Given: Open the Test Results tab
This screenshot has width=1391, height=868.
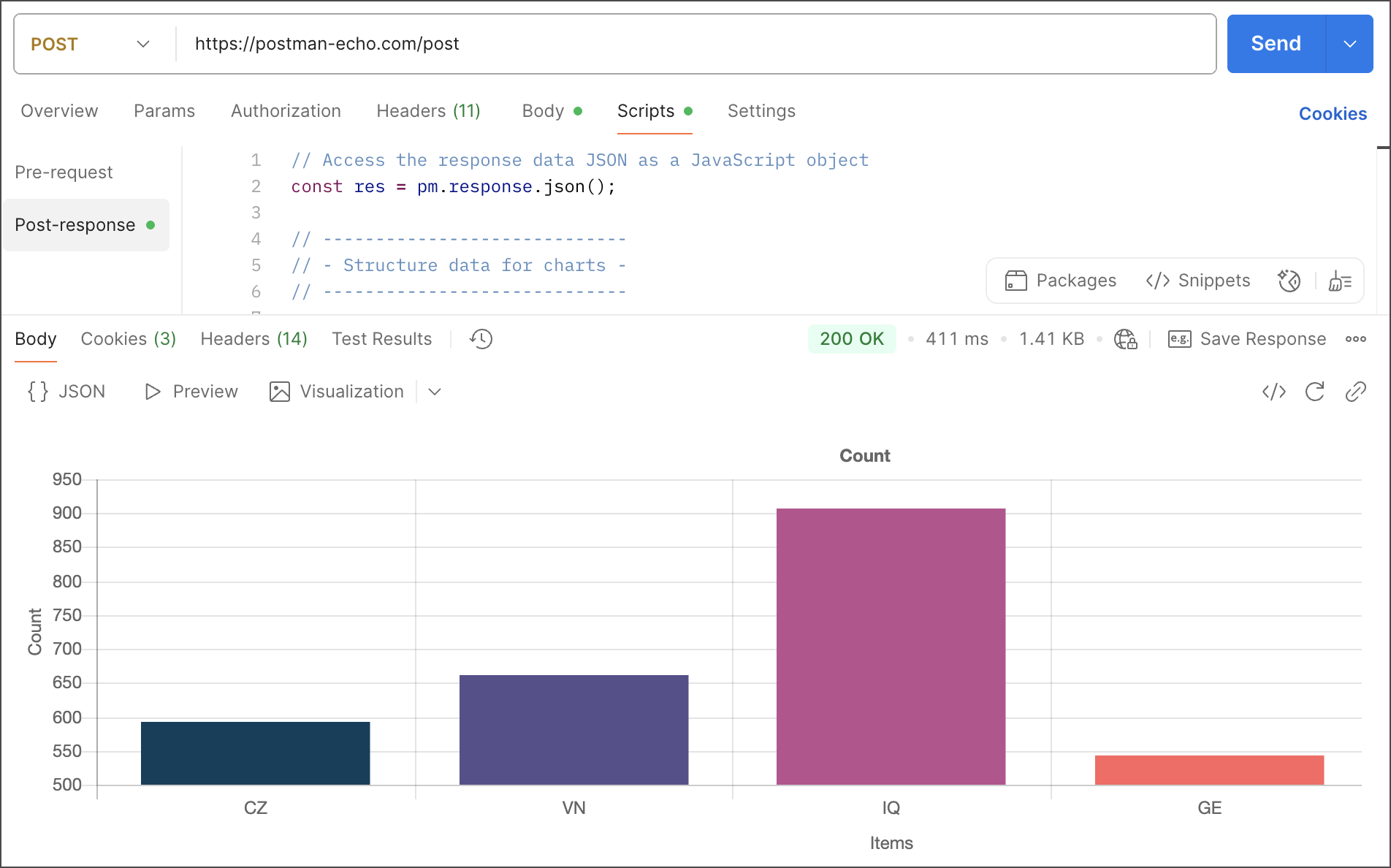Looking at the screenshot, I should tap(381, 339).
